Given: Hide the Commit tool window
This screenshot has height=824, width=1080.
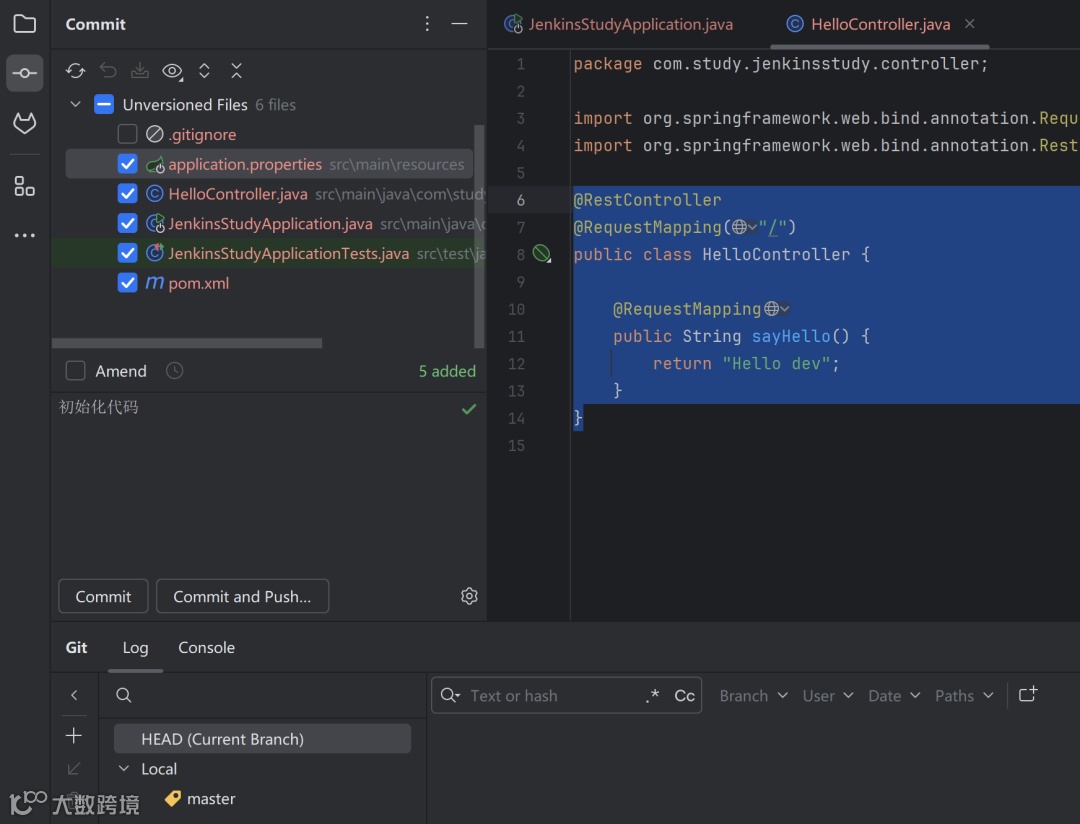Looking at the screenshot, I should click(459, 24).
